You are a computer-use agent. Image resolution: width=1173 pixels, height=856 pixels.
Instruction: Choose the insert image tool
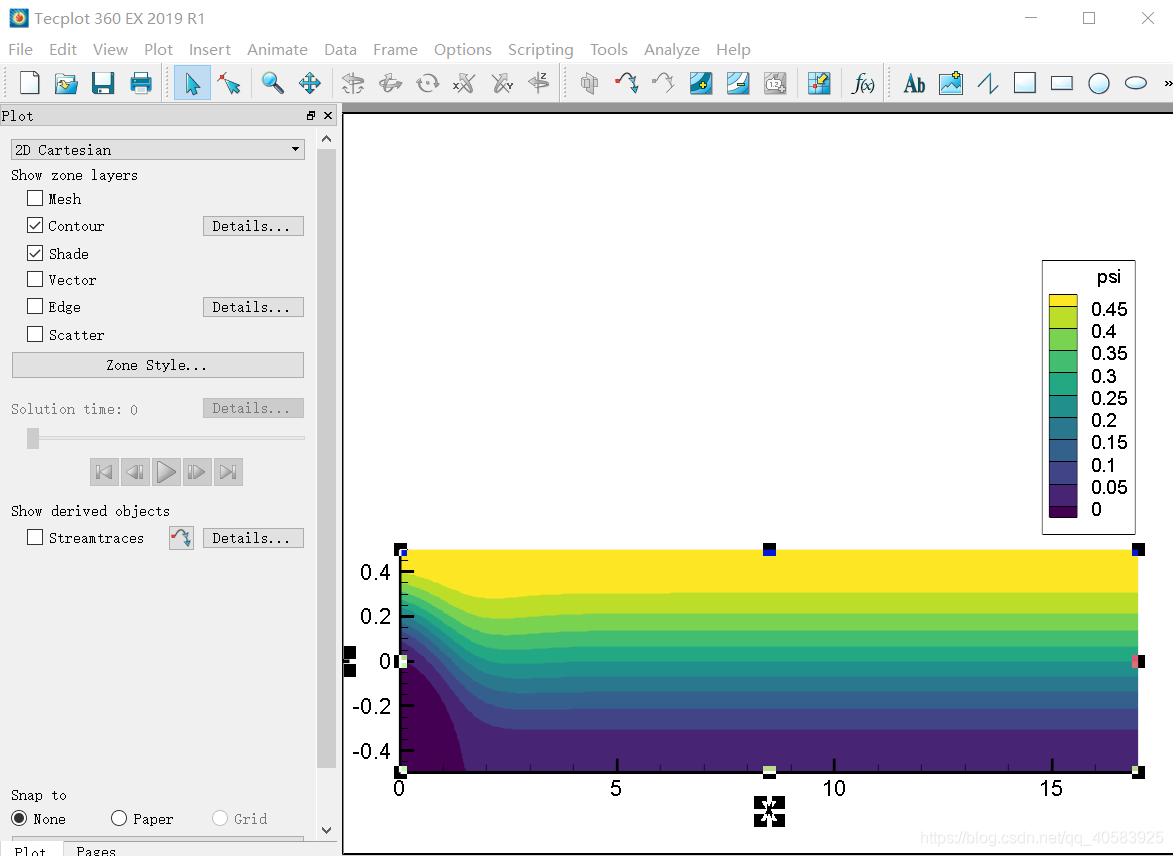click(951, 82)
